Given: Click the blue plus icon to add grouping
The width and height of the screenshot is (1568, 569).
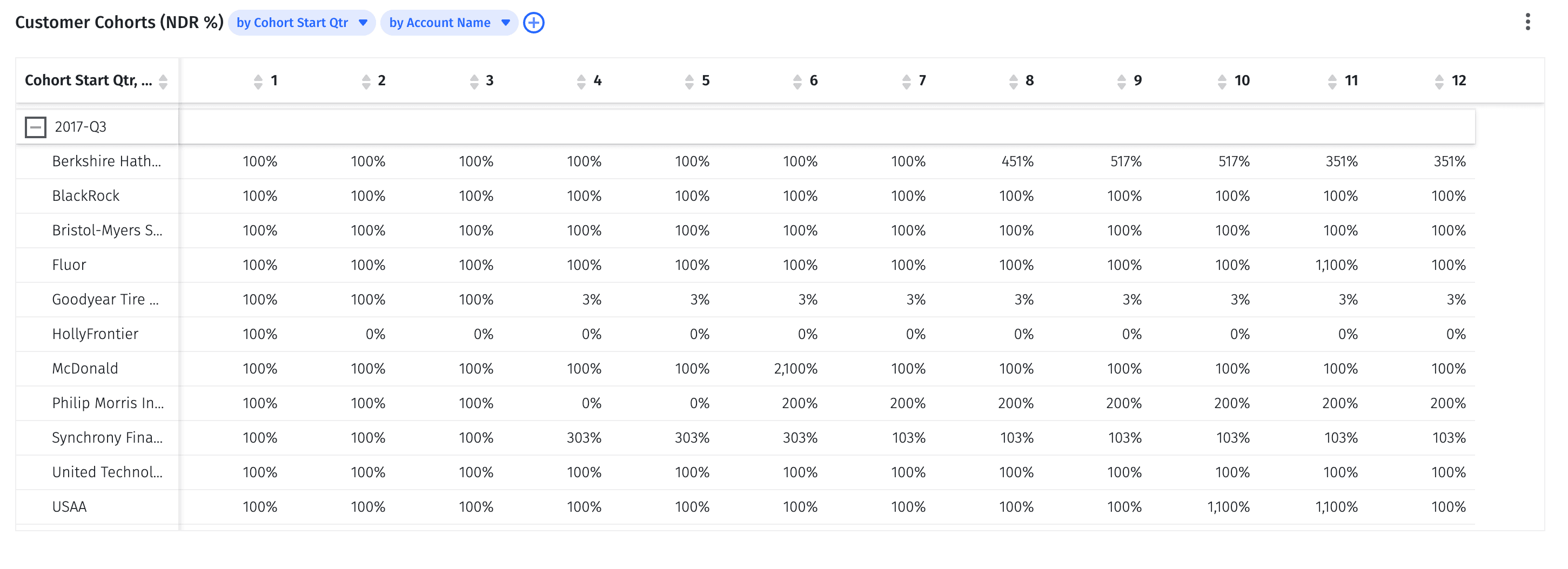Looking at the screenshot, I should tap(533, 23).
